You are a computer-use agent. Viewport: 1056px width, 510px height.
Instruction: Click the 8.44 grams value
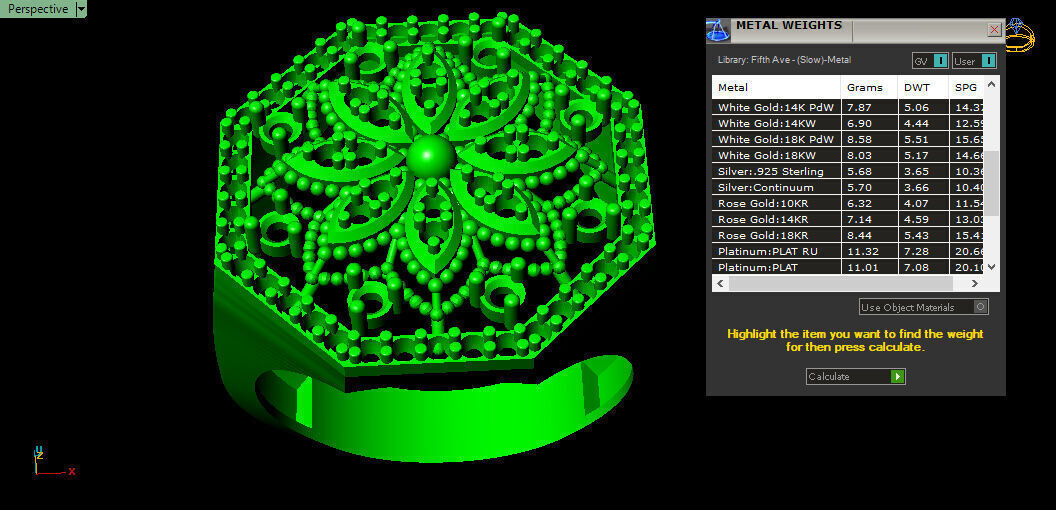click(858, 235)
